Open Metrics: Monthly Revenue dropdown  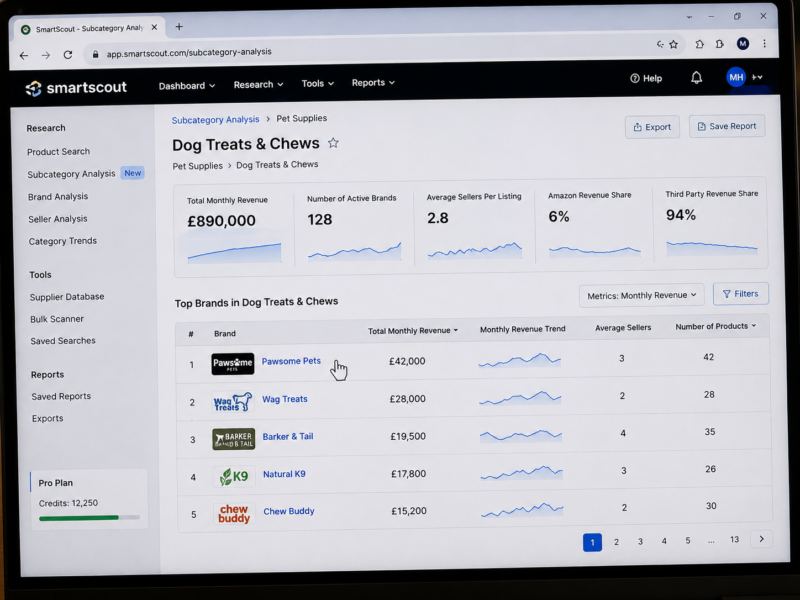[641, 295]
